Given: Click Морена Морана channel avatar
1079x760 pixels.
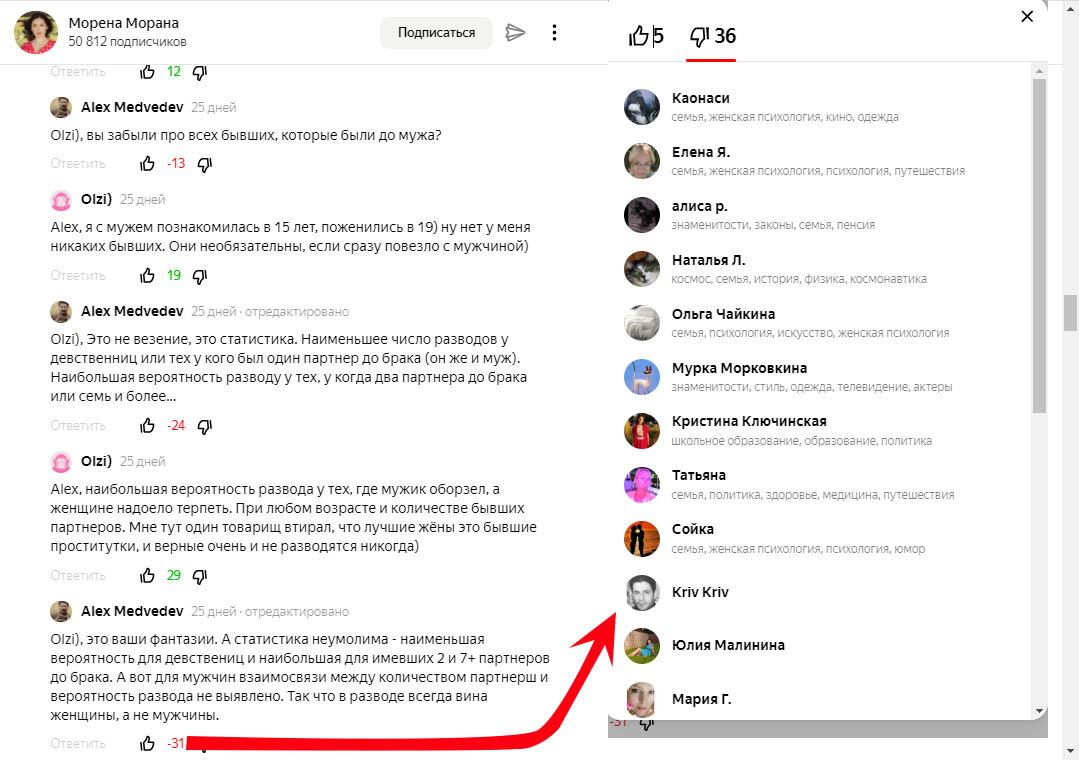Looking at the screenshot, I should tap(36, 32).
